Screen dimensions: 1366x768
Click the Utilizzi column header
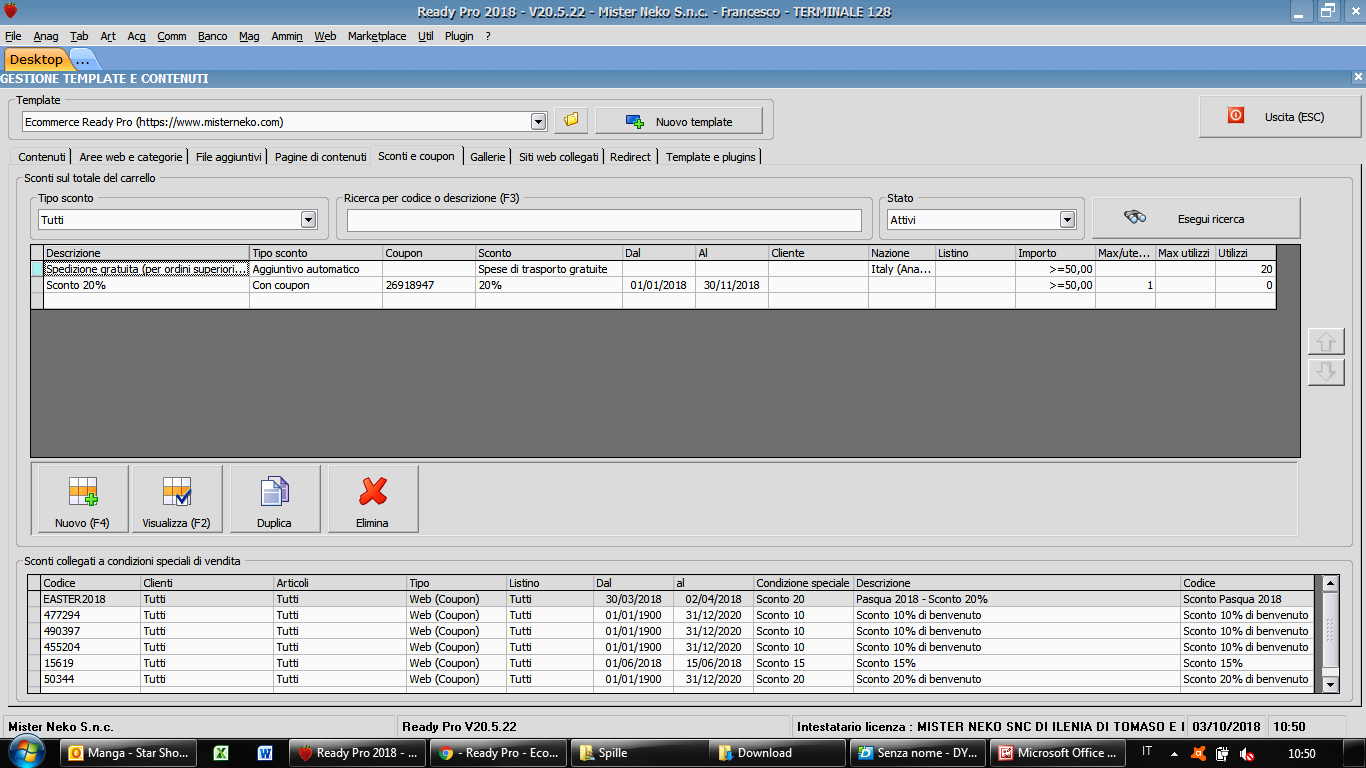coord(1246,253)
